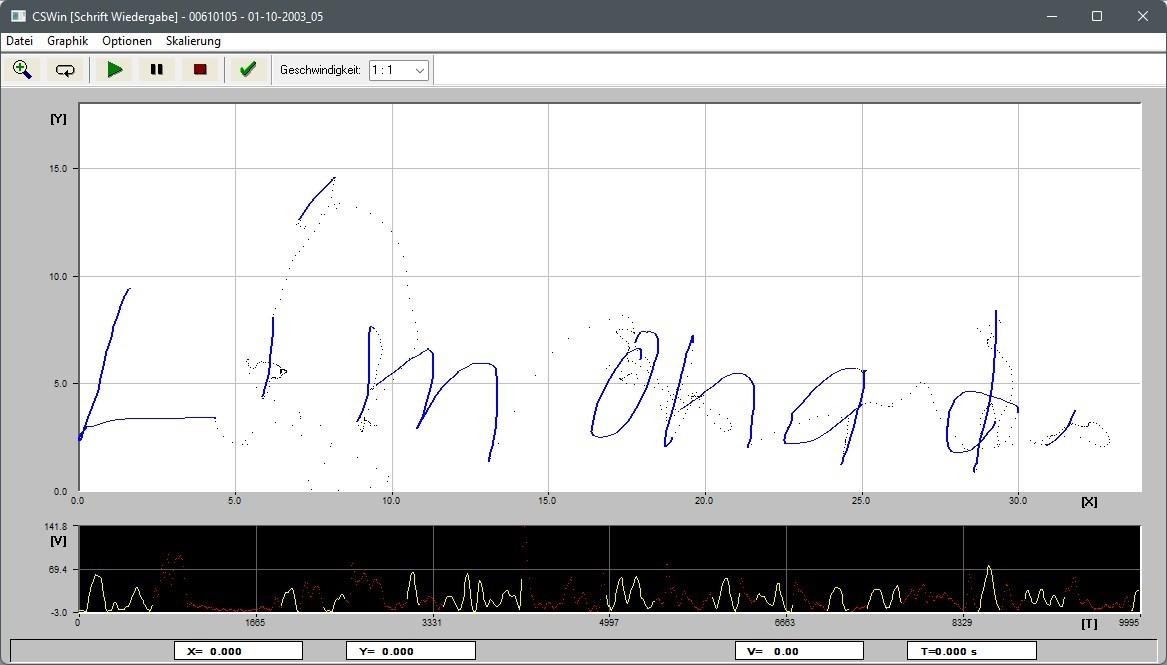Stop playback with the red square button
Viewport: 1167px width, 665px height.
[x=199, y=70]
